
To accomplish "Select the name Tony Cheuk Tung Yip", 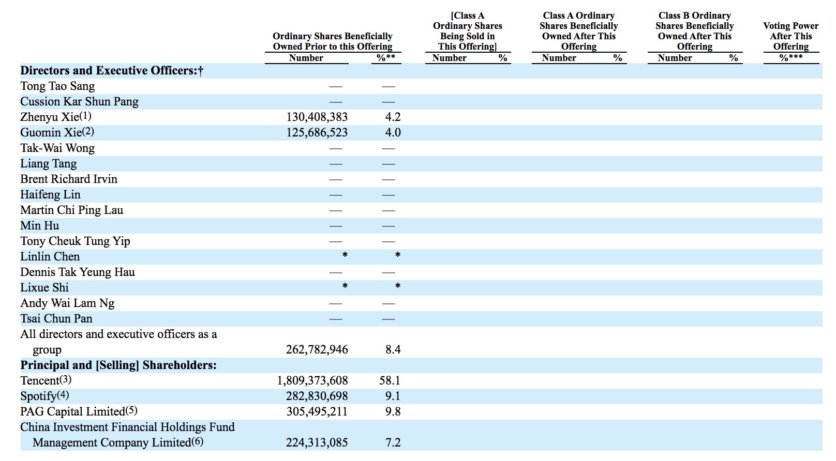I will (75, 241).
